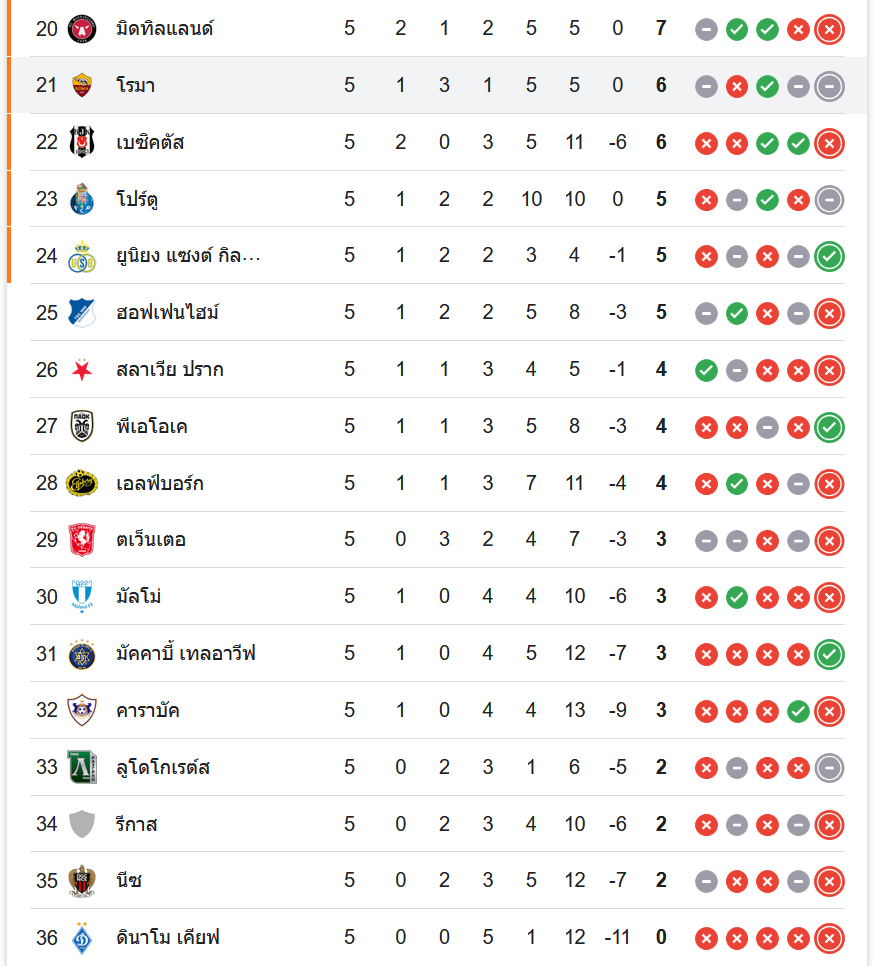Viewport: 873px width, 966px height.
Task: Select the มัลโม่ team name
Action: click(x=139, y=597)
